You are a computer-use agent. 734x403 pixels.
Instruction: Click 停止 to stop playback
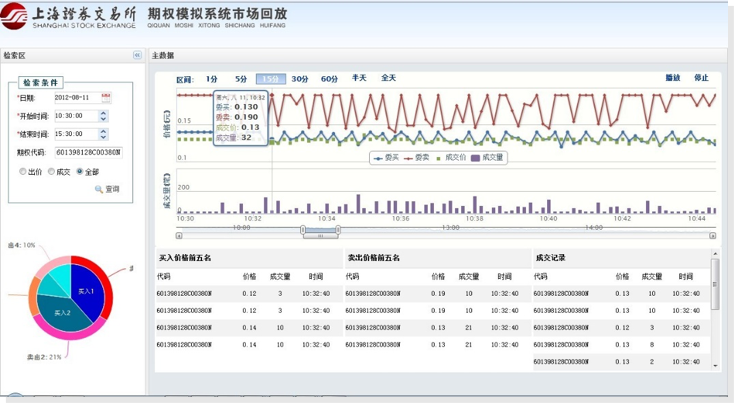(701, 78)
